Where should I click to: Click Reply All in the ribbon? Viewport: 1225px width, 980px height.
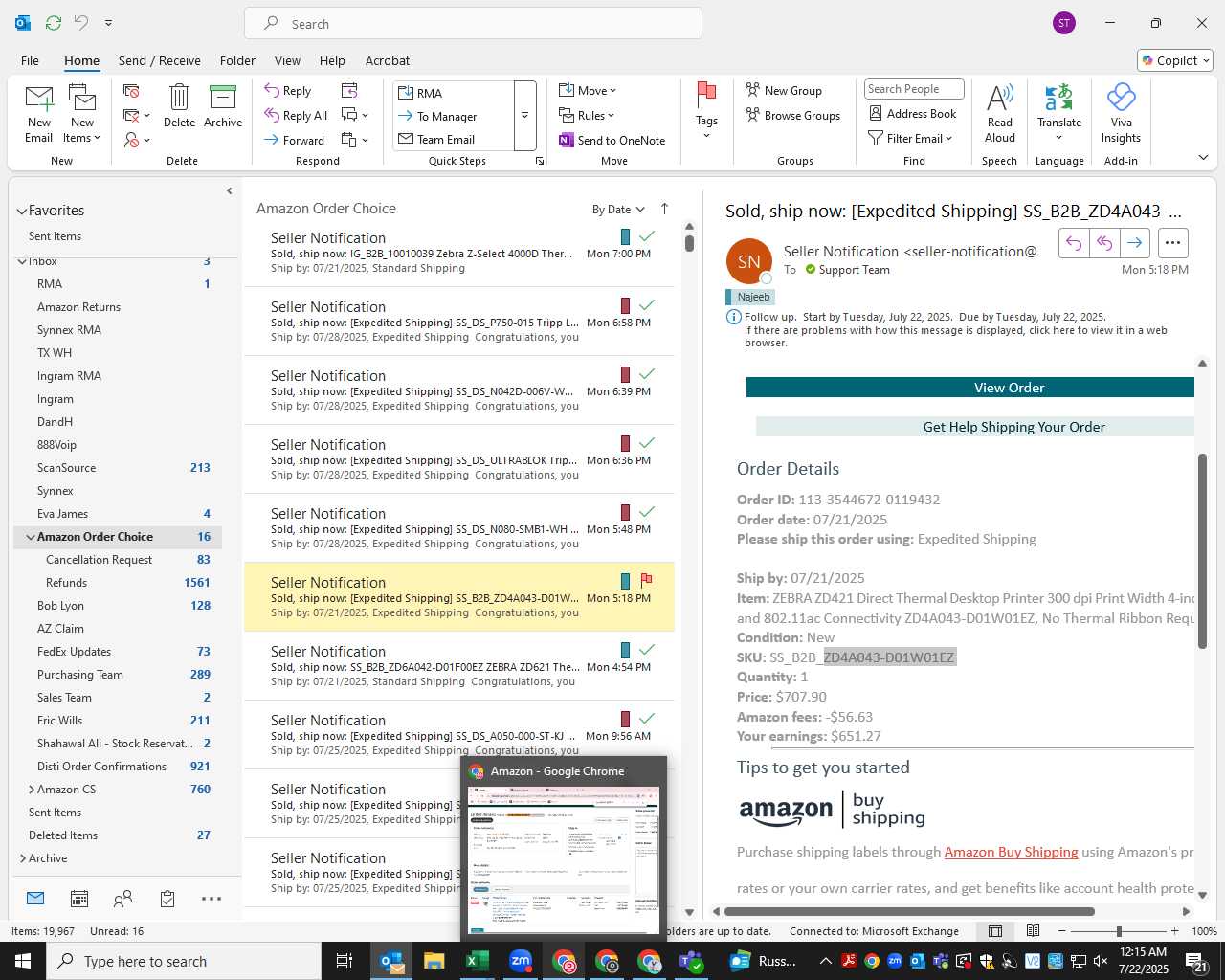click(296, 116)
